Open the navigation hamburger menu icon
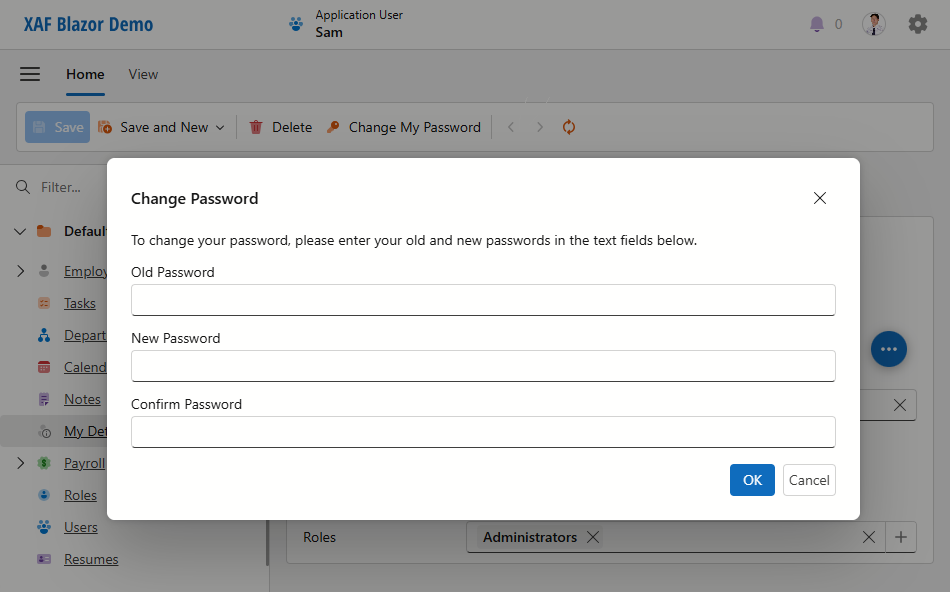 (30, 74)
